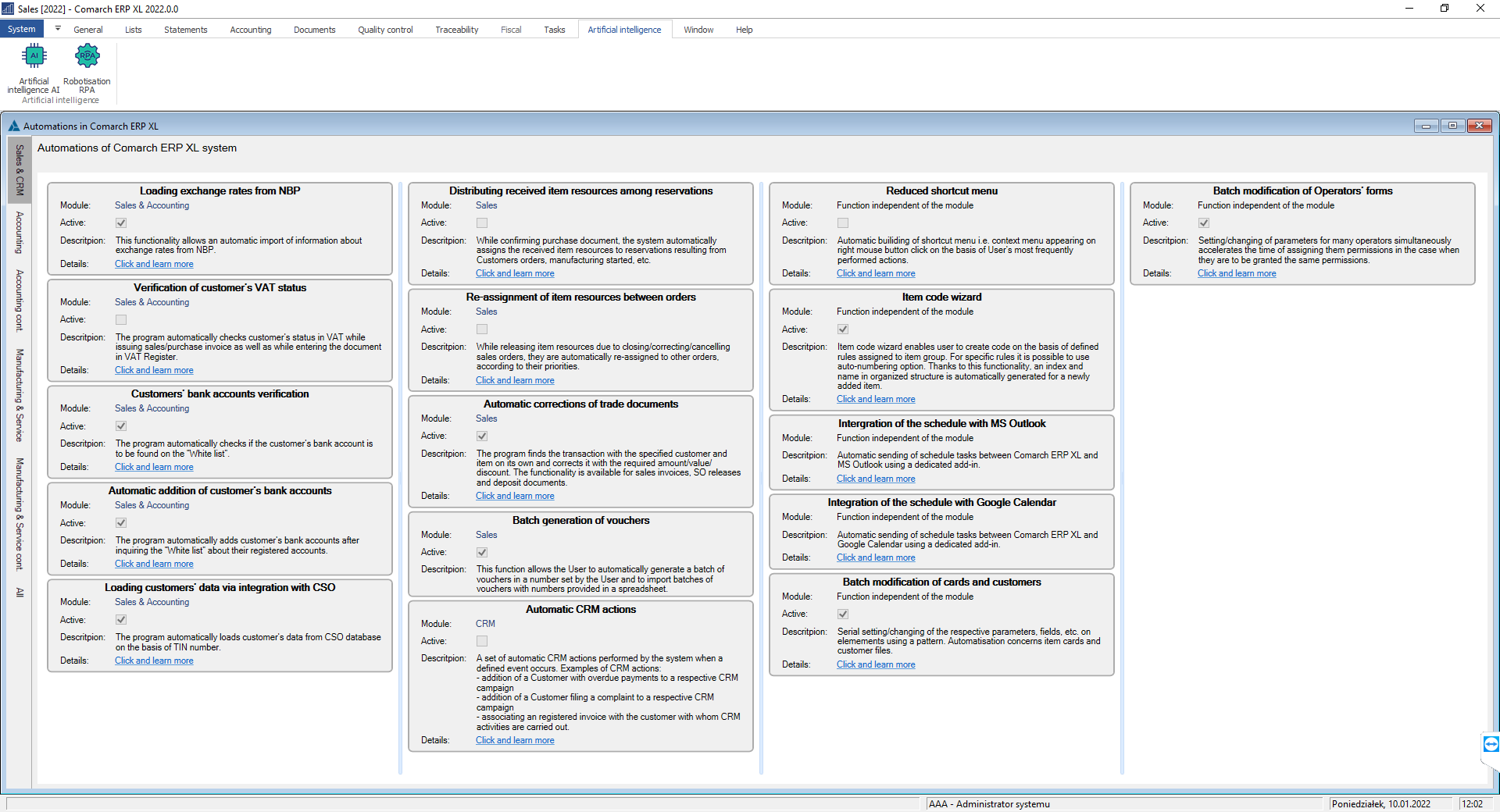Toggle Active for Customers' bank accounts verification
Viewport: 1500px width, 812px height.
coord(121,426)
